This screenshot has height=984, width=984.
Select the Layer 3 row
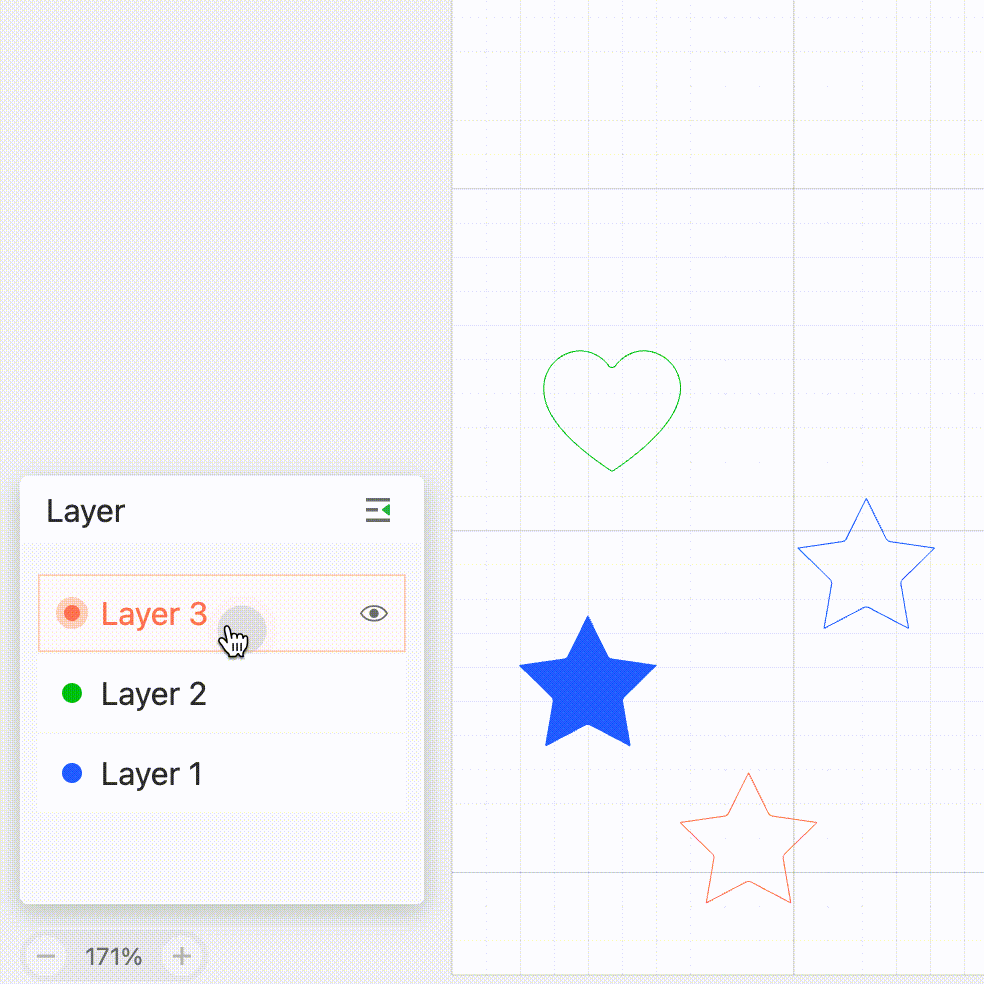click(222, 613)
